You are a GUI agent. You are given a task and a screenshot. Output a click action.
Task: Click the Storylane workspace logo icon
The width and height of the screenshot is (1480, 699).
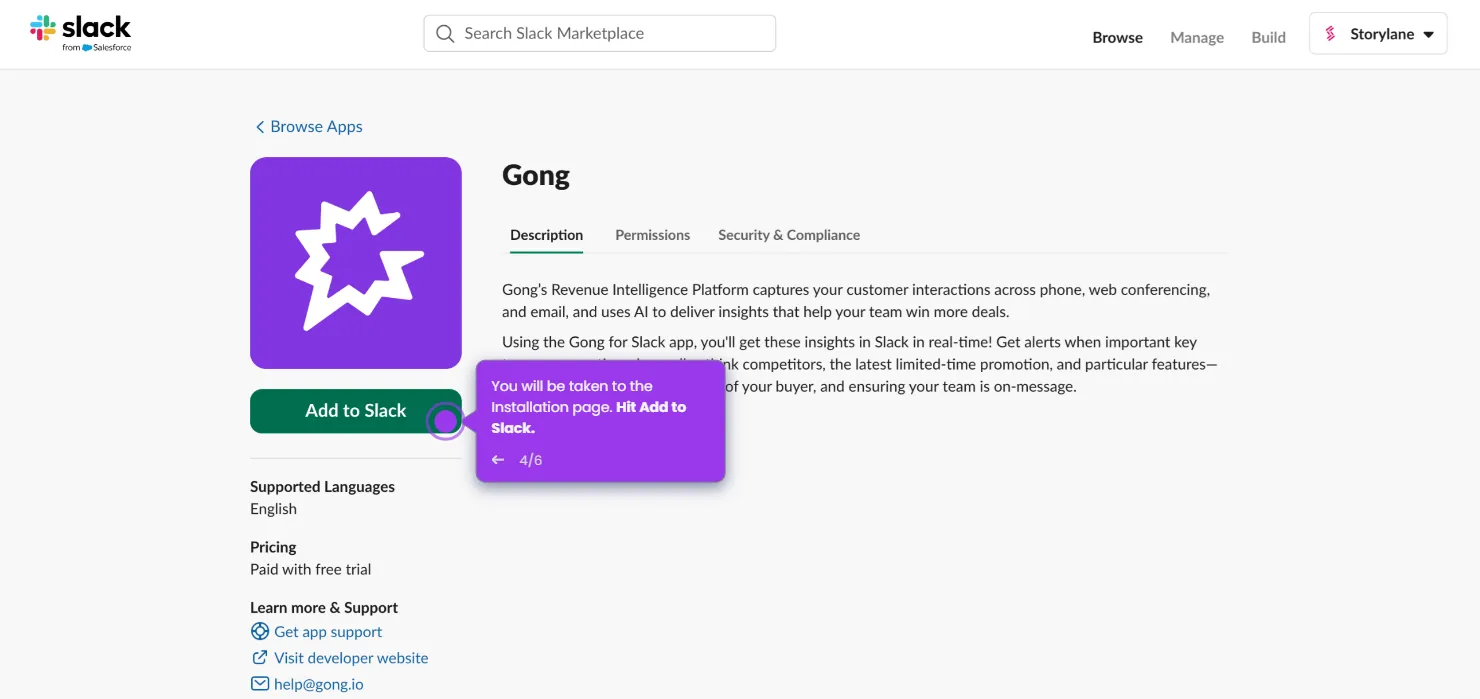pyautogui.click(x=1330, y=34)
